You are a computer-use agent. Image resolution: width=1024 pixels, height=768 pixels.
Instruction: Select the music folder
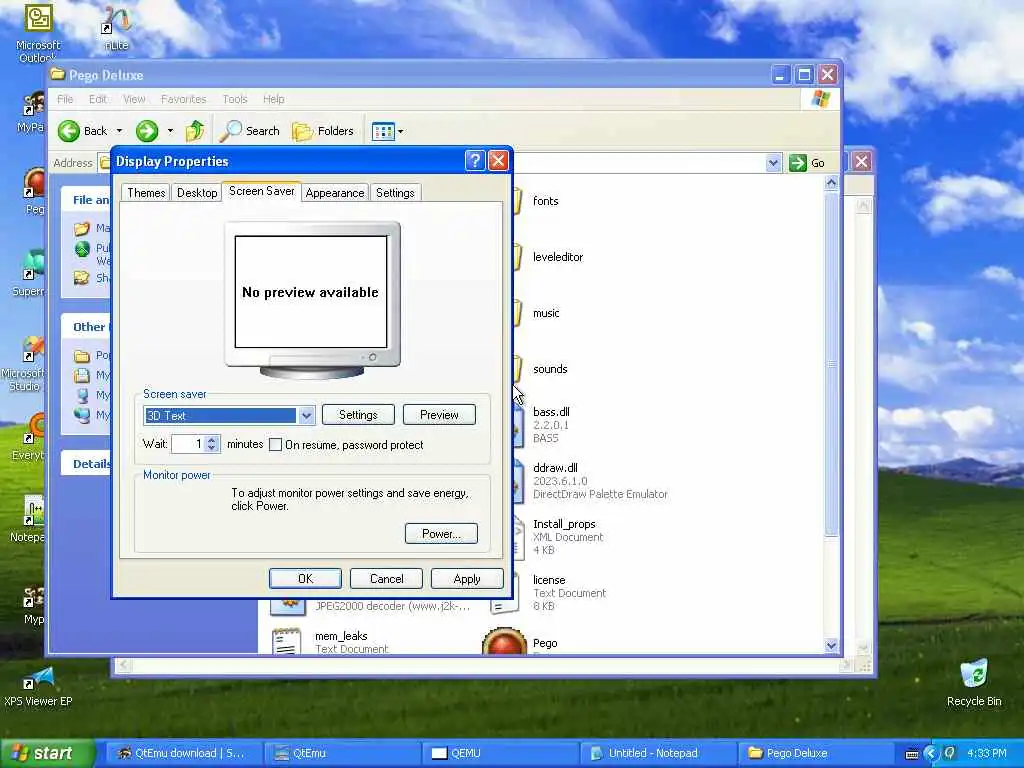546,313
